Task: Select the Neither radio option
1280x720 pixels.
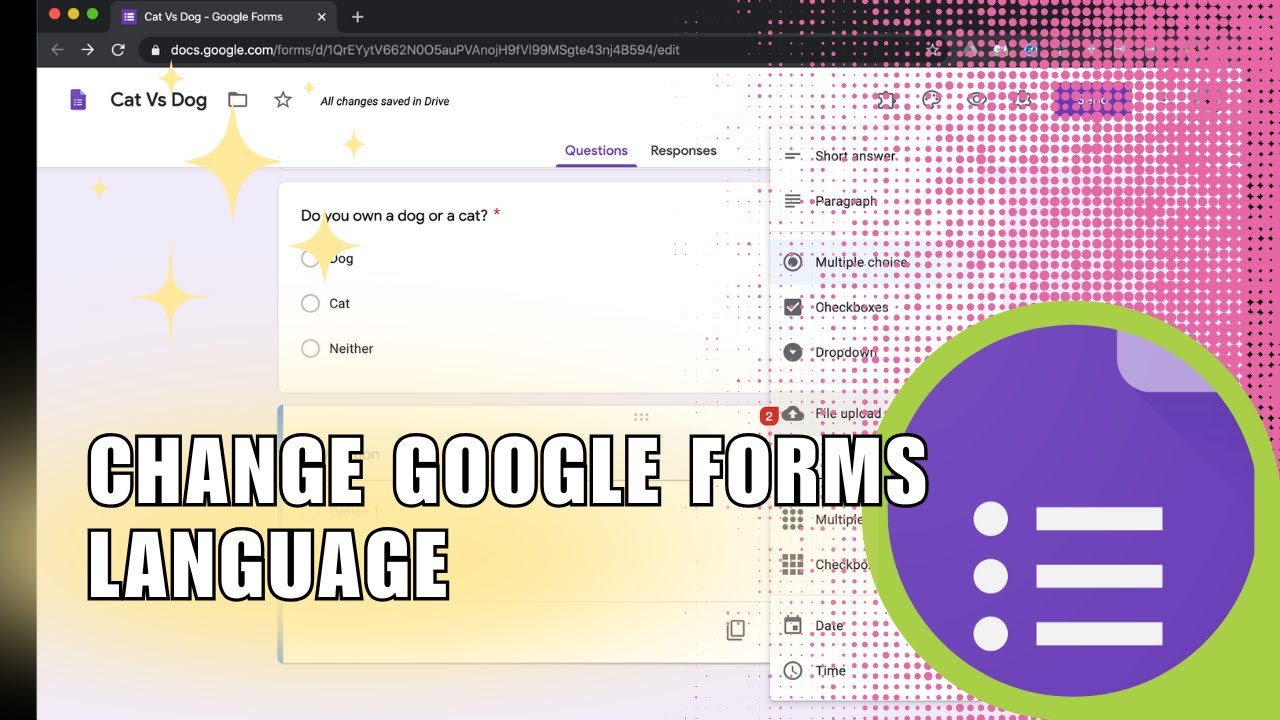Action: click(310, 348)
